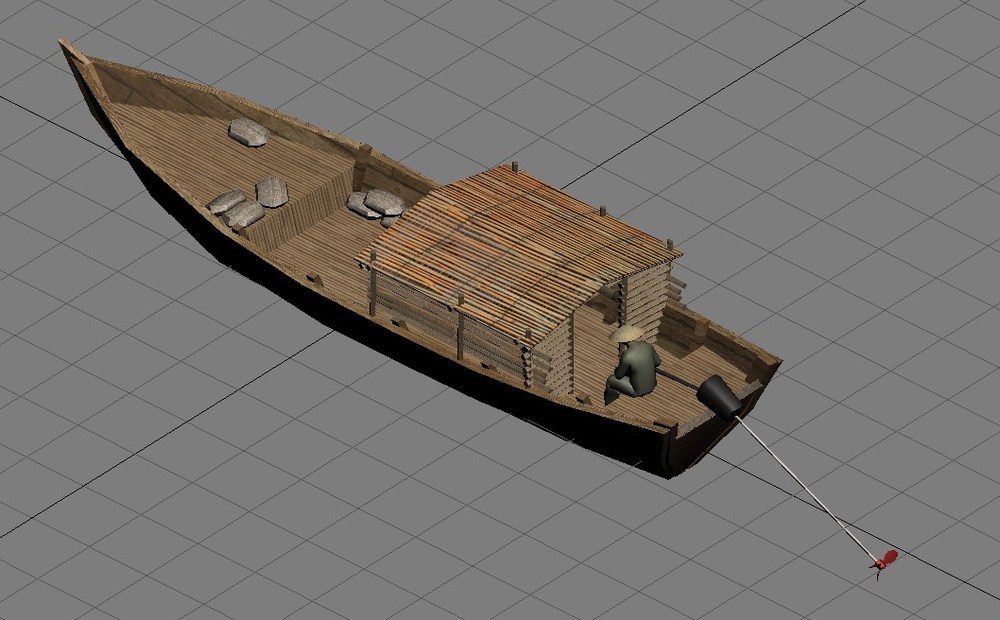Select the red propeller at shaft end
1000x620 pixels.
click(883, 561)
